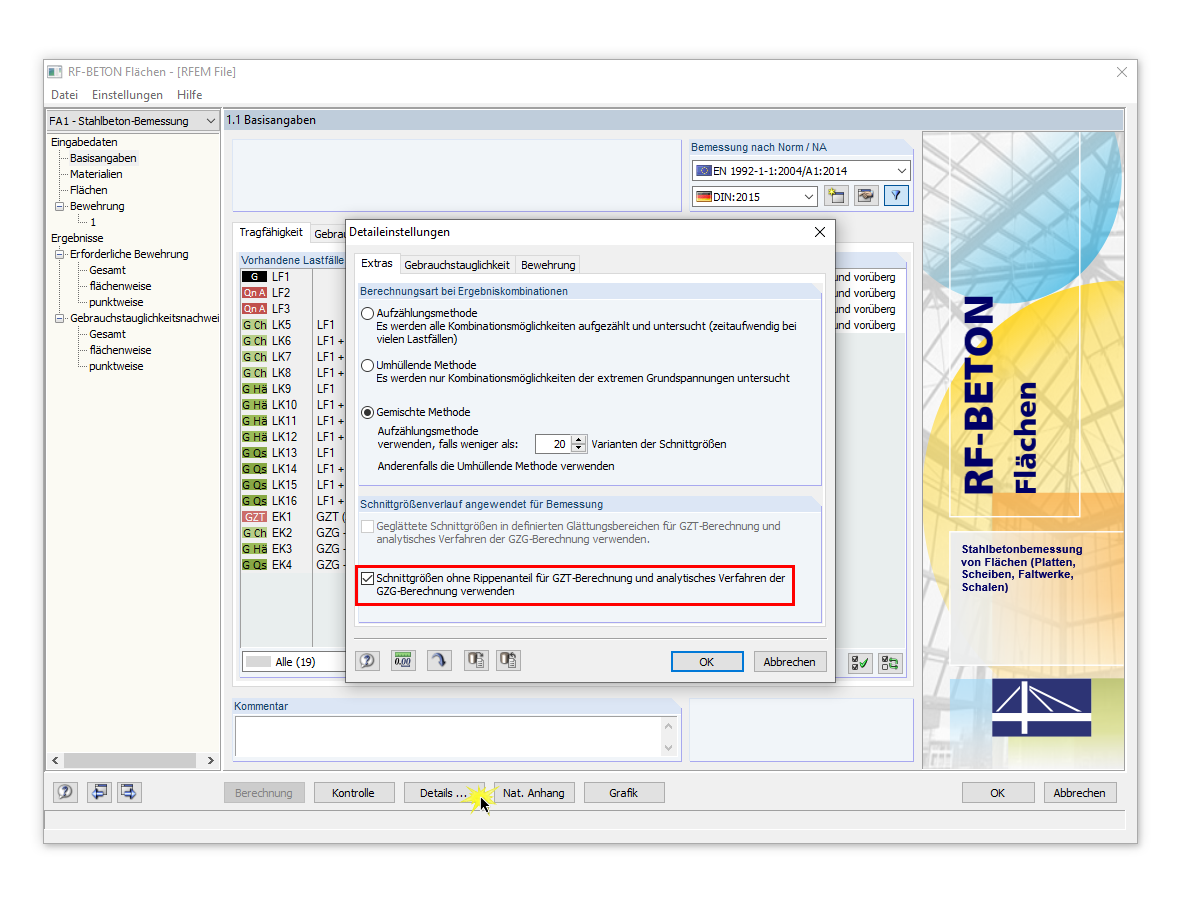The image size is (1200, 900).
Task: Select the Umhüllende Methode radio button
Action: click(367, 365)
